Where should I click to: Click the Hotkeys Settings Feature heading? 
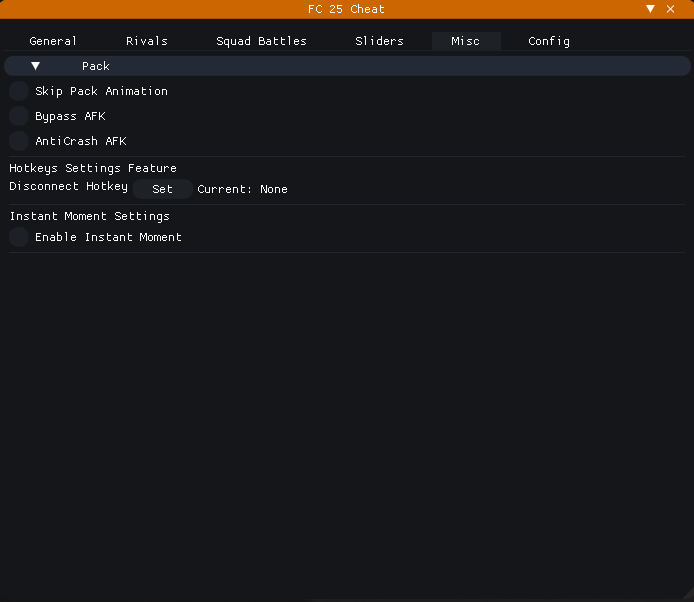pos(93,168)
